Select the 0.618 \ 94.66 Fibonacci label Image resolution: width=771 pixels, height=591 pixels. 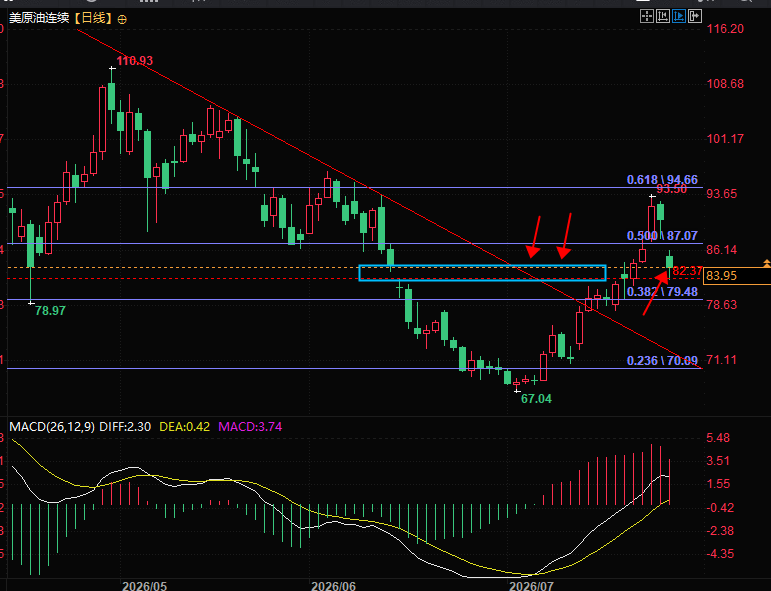tap(662, 180)
